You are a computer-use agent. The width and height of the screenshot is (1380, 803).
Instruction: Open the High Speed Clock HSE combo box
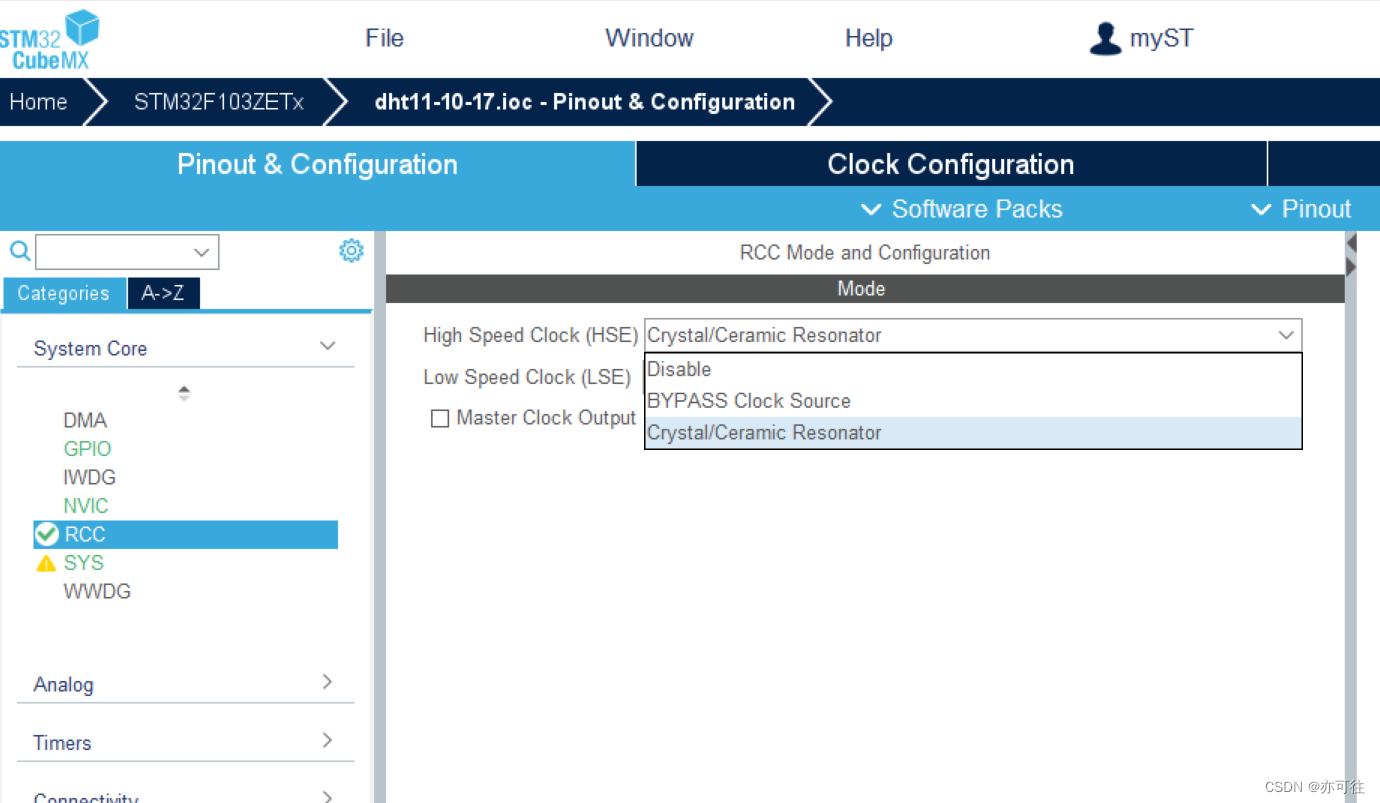point(973,335)
